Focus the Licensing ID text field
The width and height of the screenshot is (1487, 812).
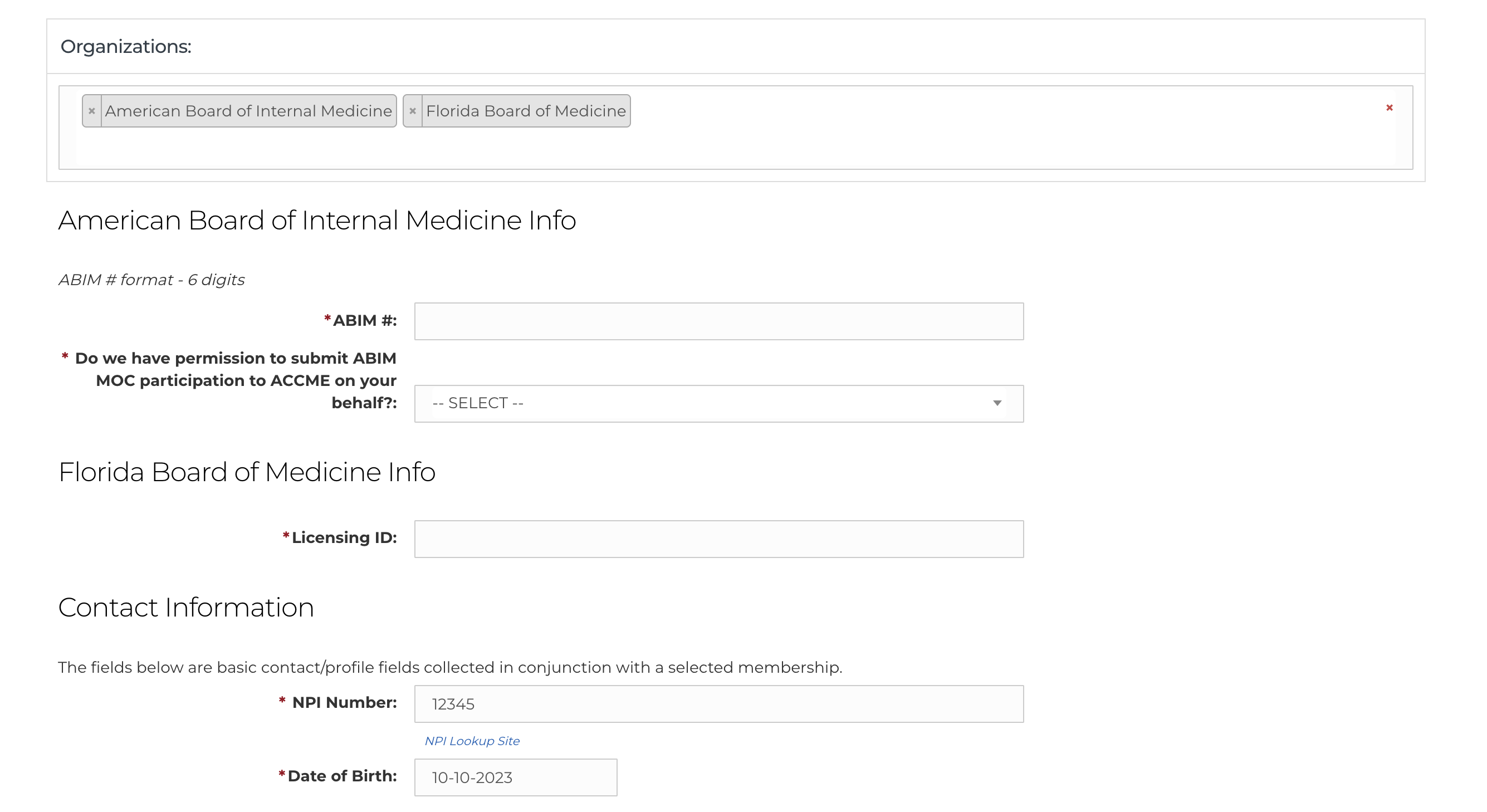(x=718, y=539)
